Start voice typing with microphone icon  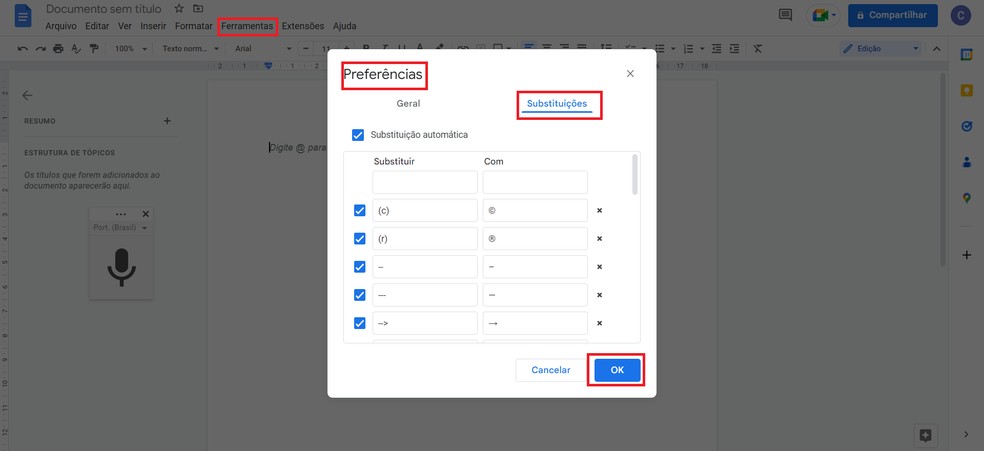[x=121, y=268]
